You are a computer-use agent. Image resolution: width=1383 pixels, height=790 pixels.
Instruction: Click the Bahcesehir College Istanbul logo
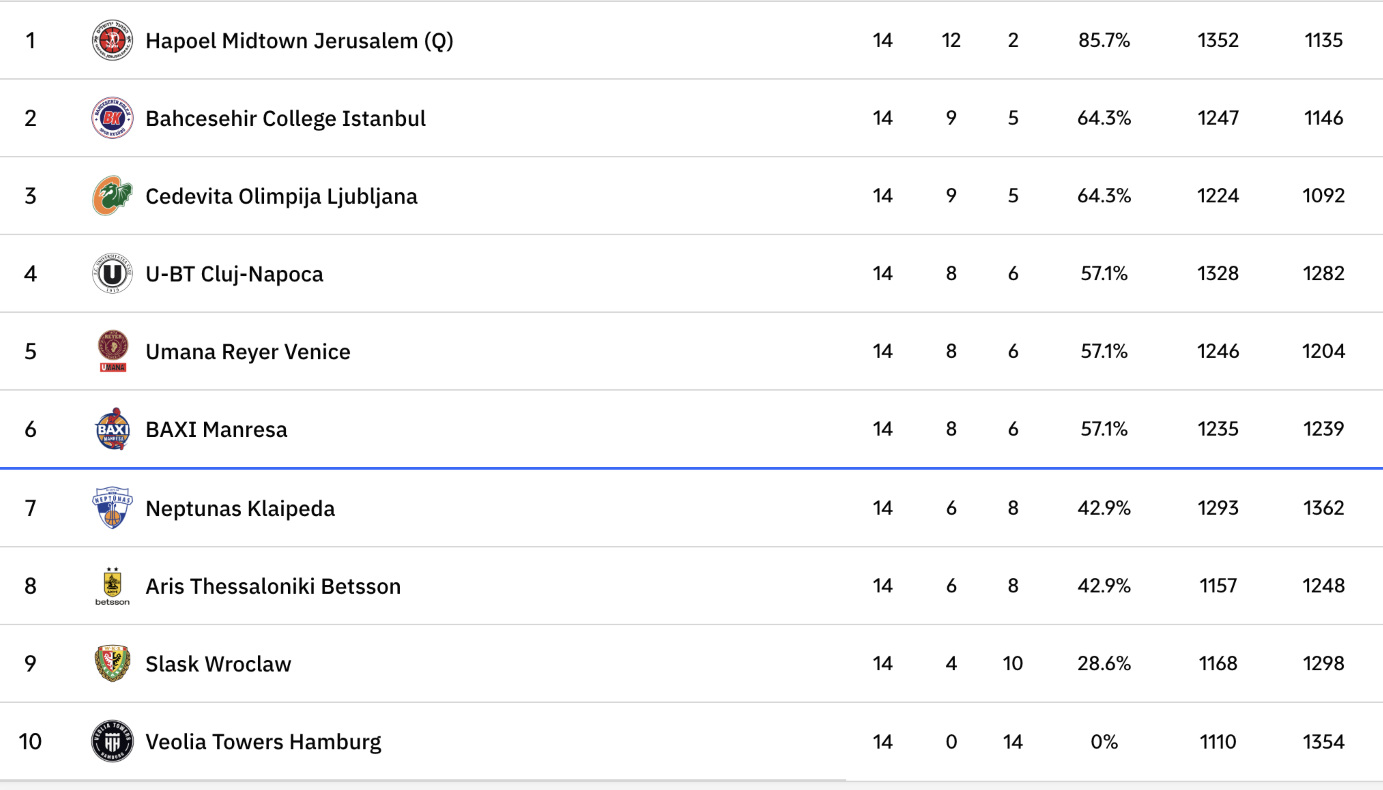[x=112, y=118]
